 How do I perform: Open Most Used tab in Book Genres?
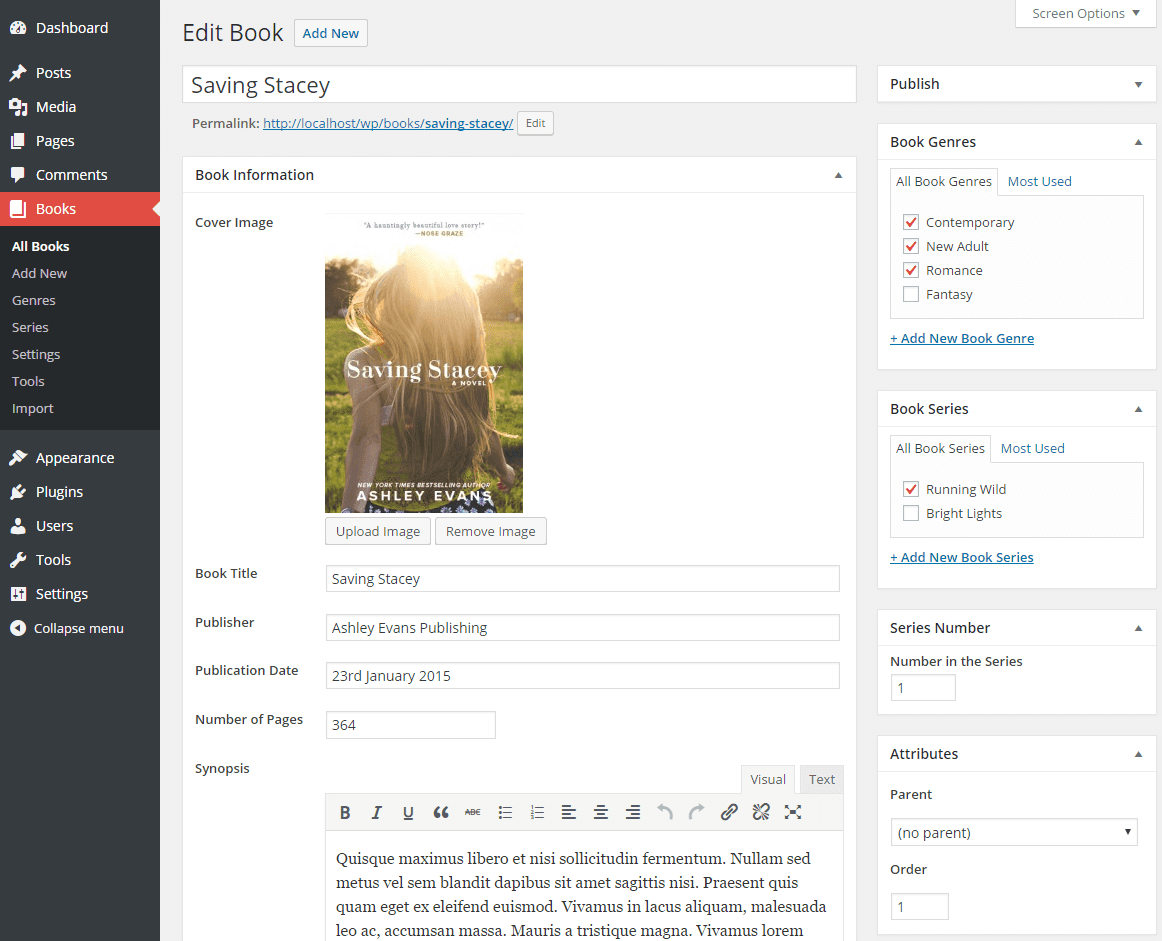(1039, 181)
